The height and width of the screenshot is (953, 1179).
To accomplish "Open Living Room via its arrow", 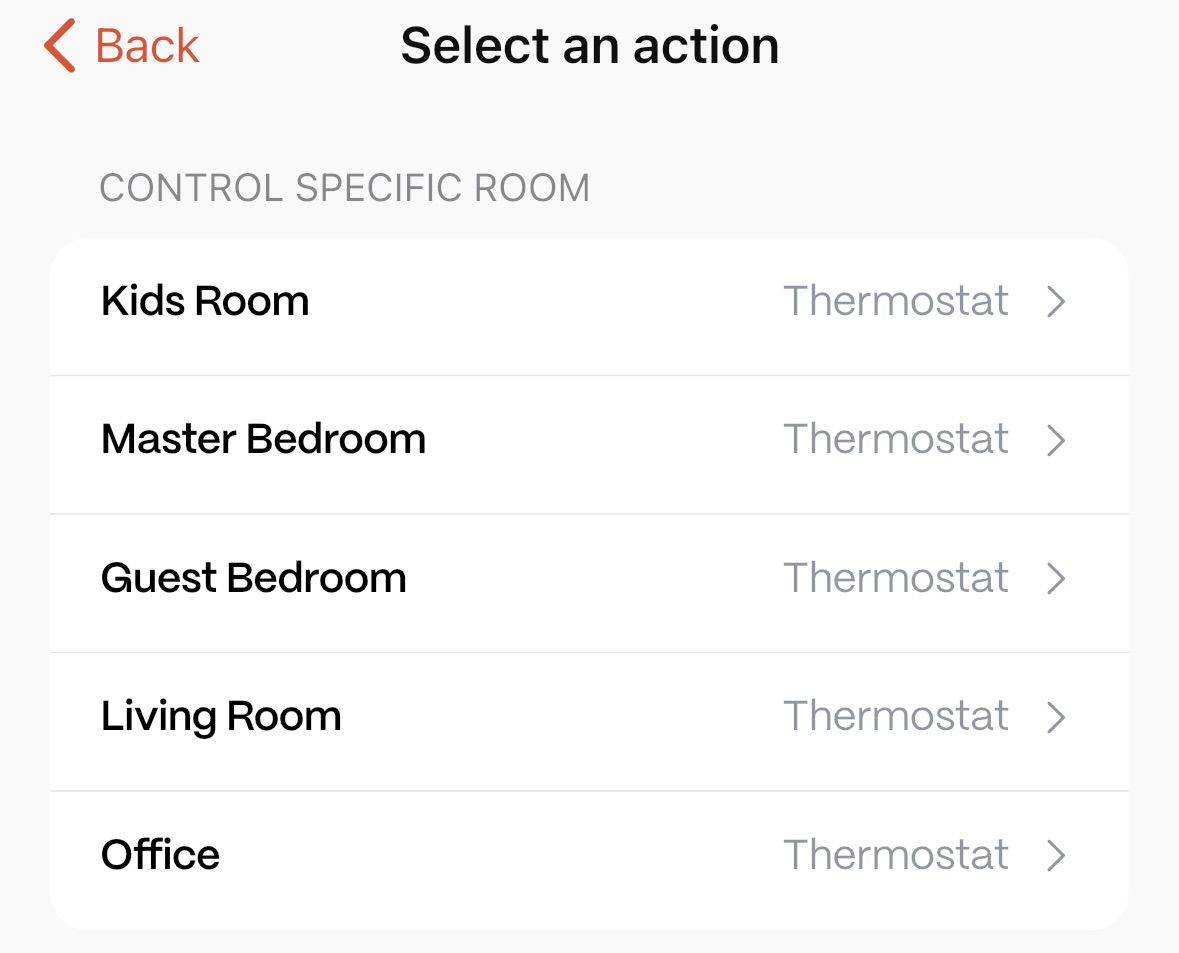I will coord(1056,717).
